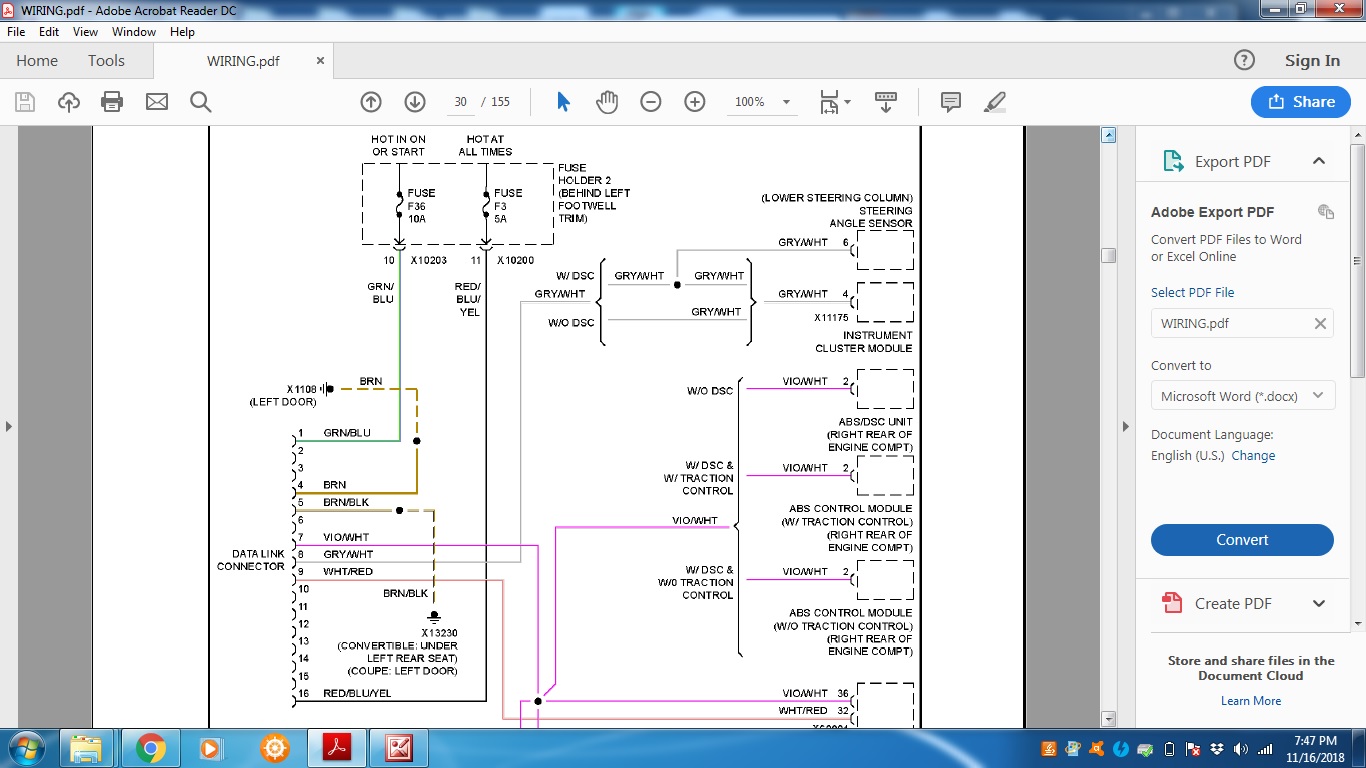The height and width of the screenshot is (768, 1366).
Task: Open the search magnifier tool
Action: 200,102
